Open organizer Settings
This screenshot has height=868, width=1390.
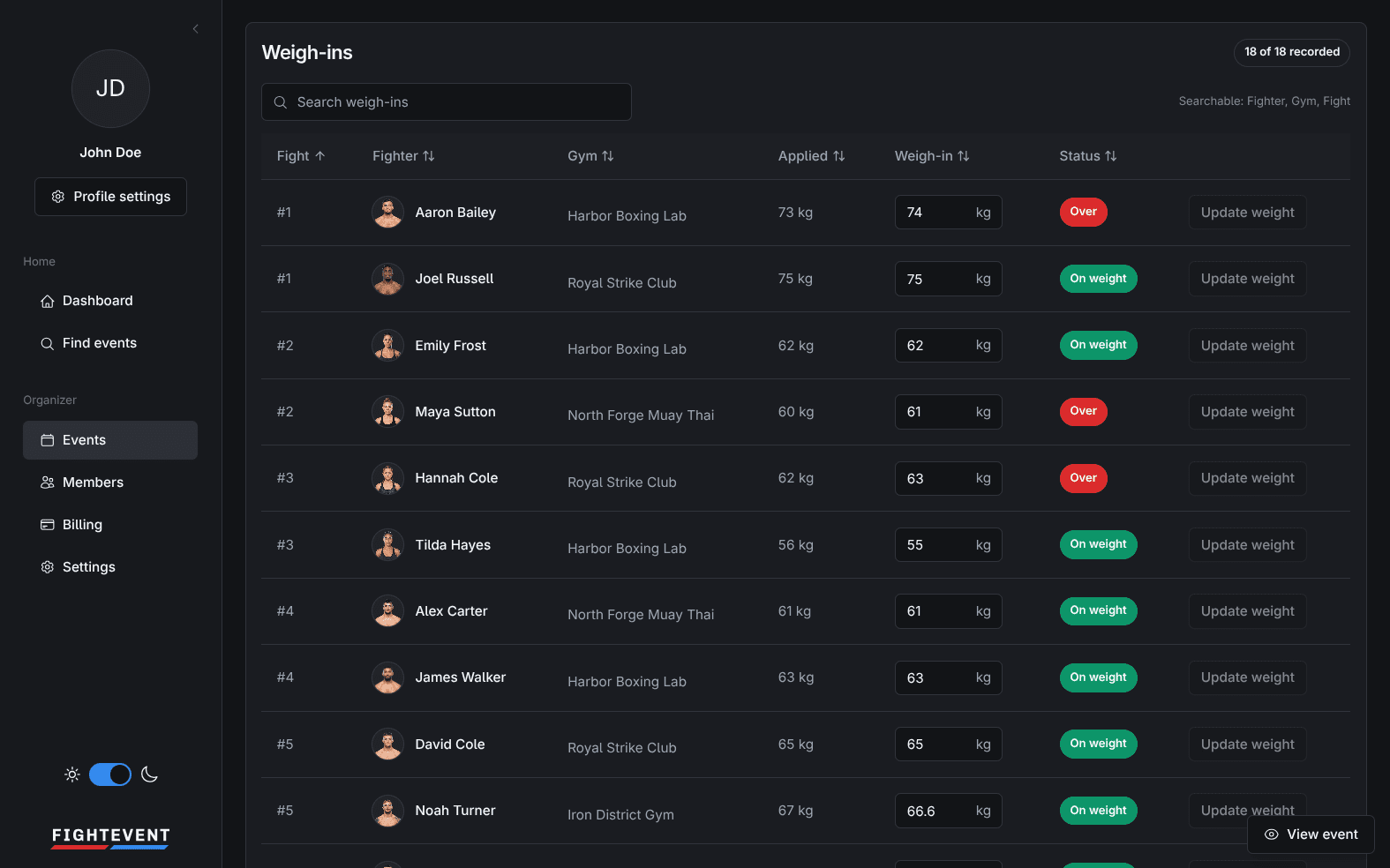point(110,567)
